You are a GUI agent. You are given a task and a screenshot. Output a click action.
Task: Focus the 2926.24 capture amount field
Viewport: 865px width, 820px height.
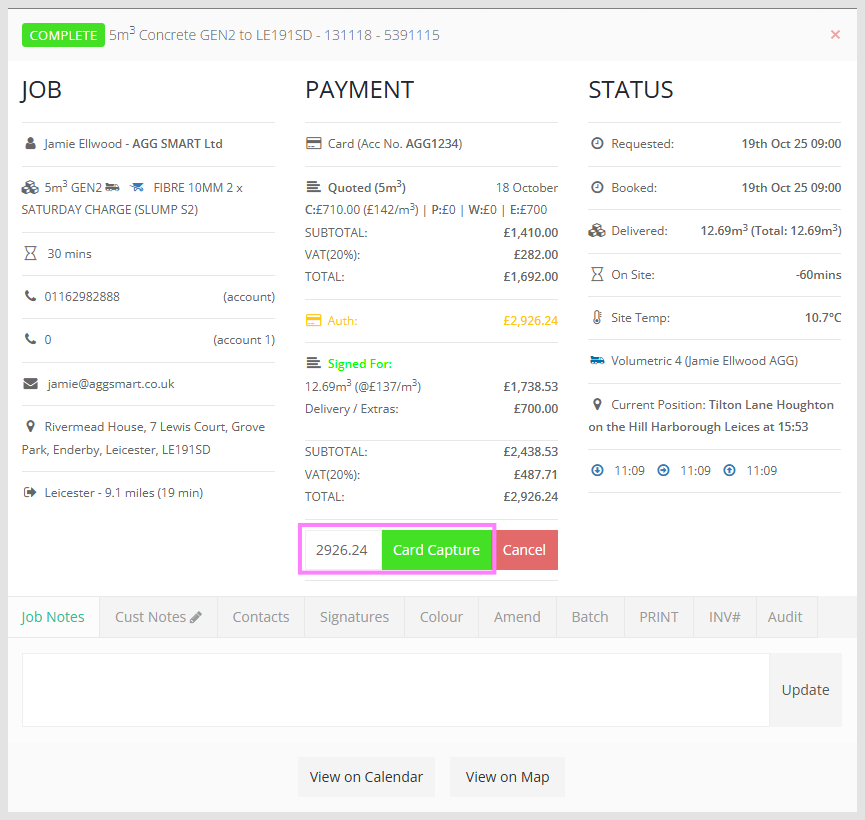point(343,550)
